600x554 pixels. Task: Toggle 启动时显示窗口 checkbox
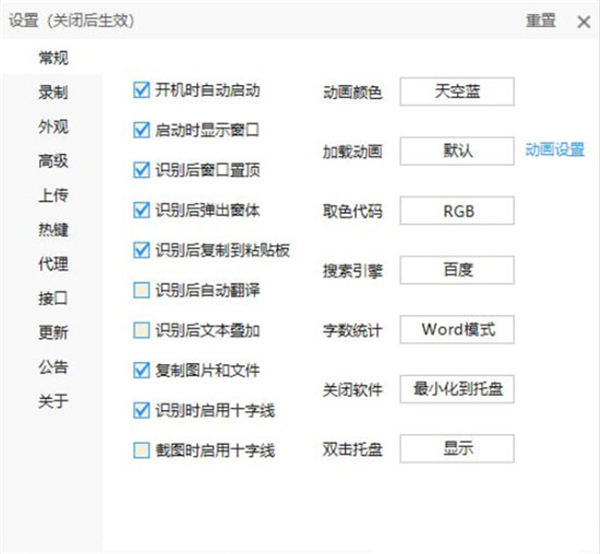(x=141, y=130)
